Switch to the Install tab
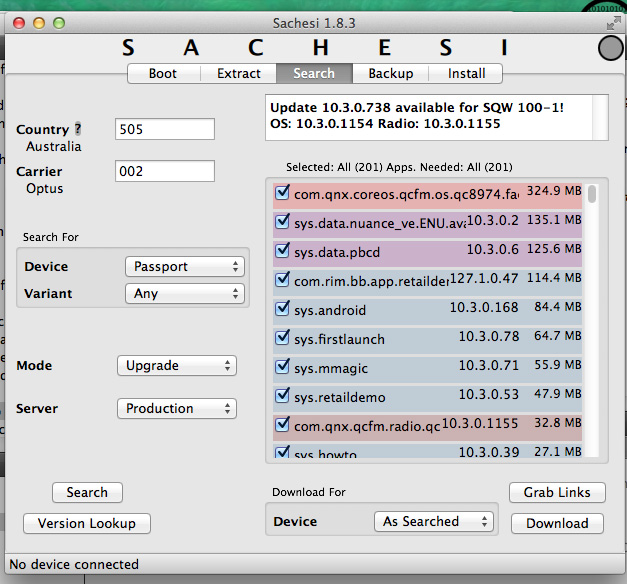627x584 pixels. pos(466,74)
